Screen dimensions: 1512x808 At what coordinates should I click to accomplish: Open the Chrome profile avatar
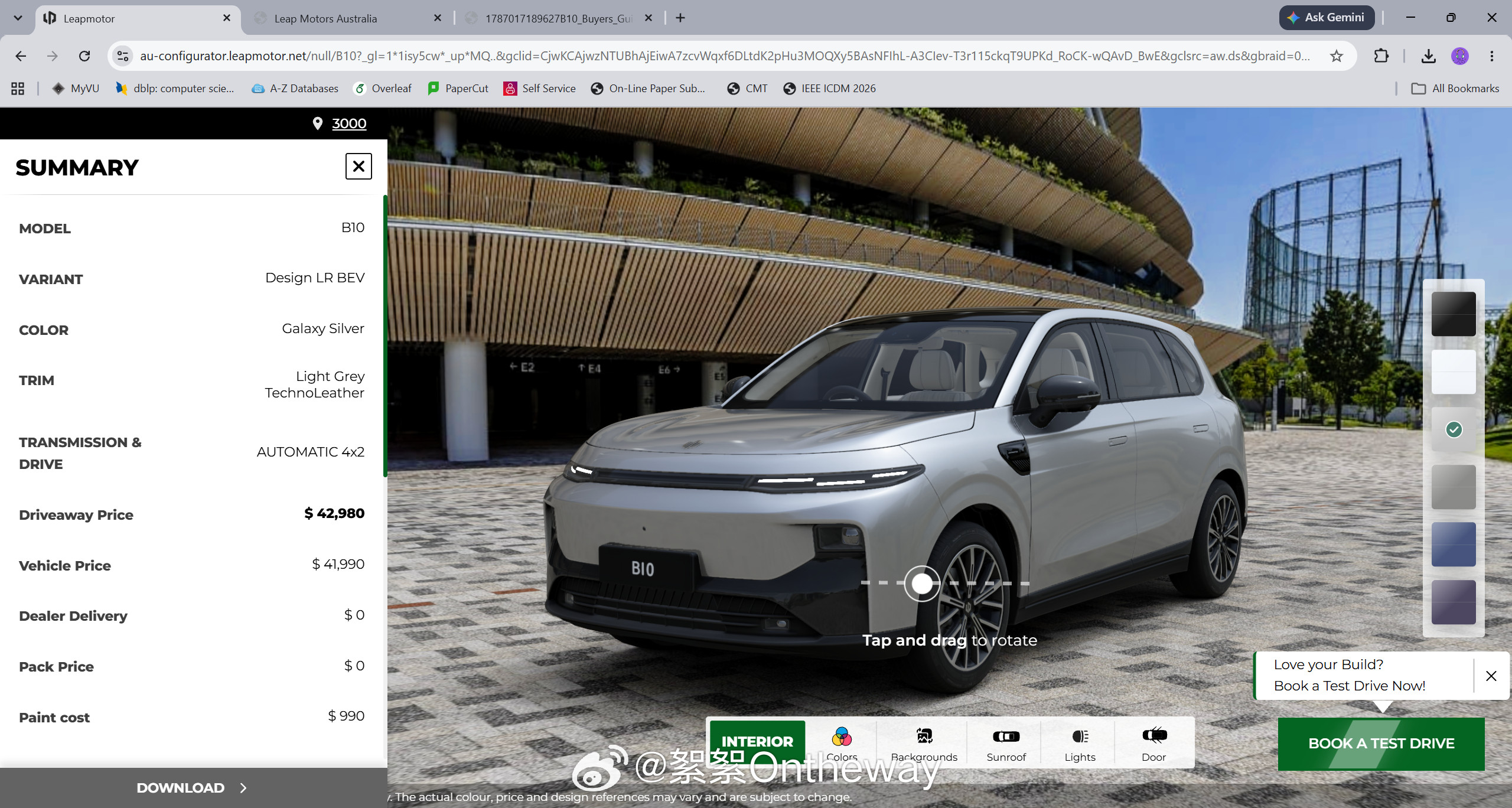point(1460,56)
